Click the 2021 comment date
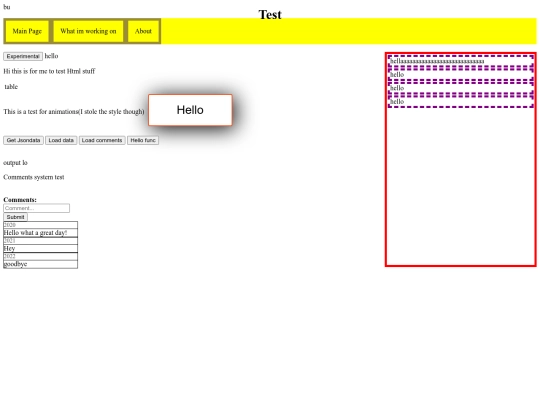 (x=40, y=241)
